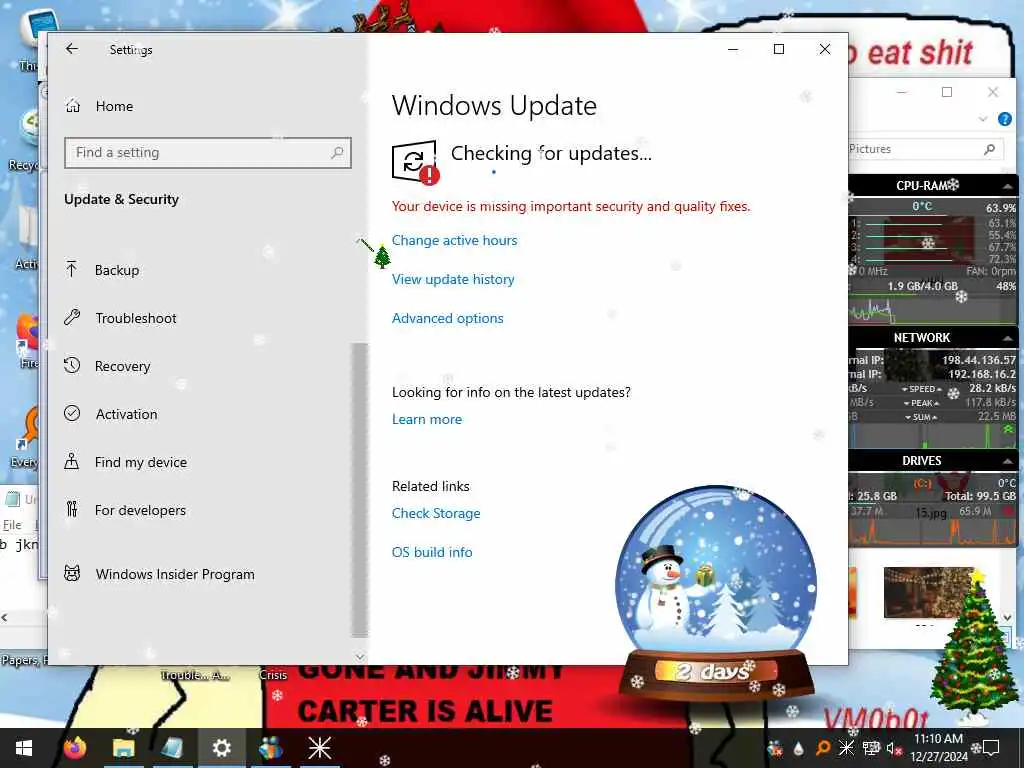1024x768 pixels.
Task: Go to the Activation page
Action: pyautogui.click(x=111, y=414)
